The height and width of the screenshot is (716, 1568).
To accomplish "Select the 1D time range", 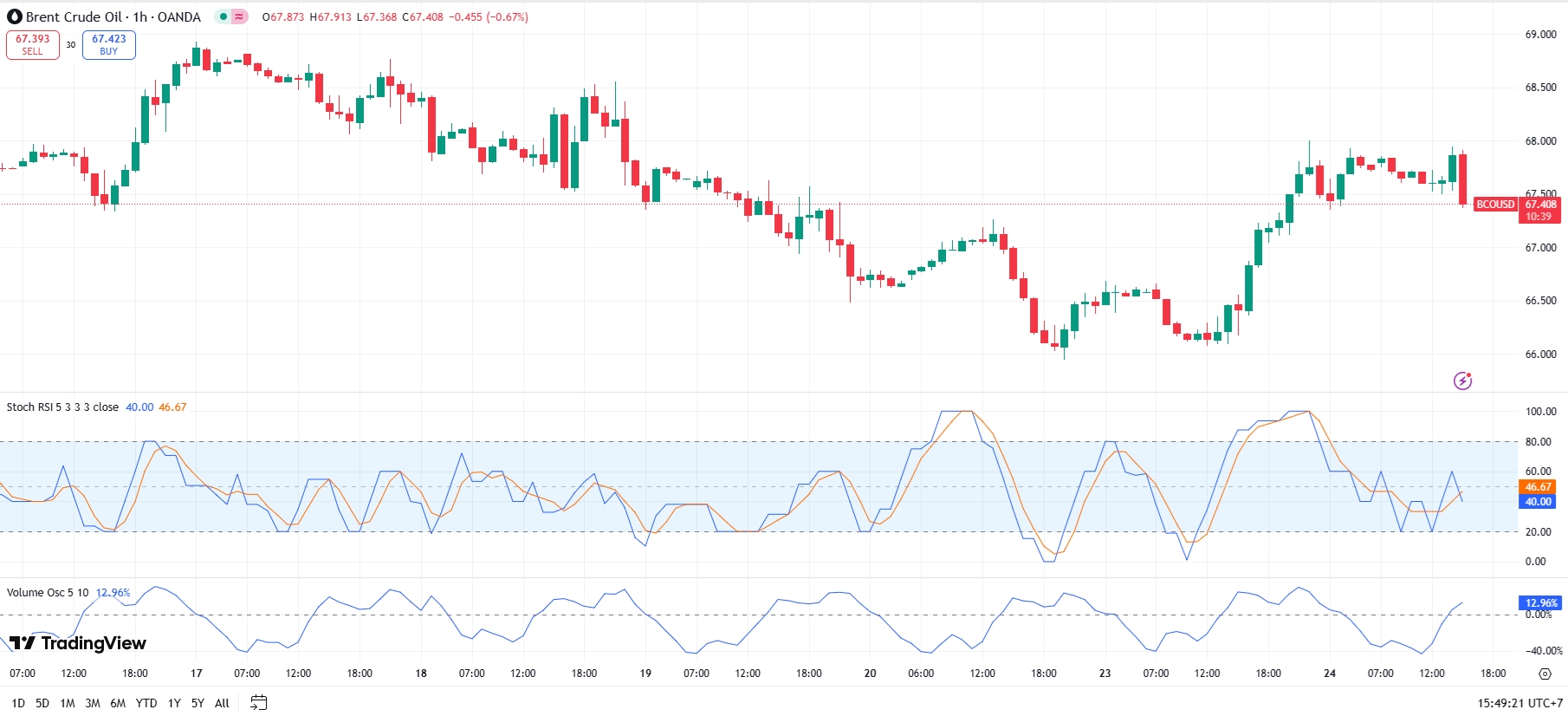I will click(18, 703).
